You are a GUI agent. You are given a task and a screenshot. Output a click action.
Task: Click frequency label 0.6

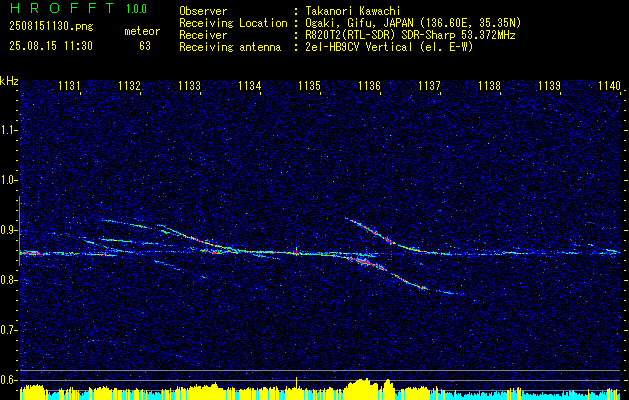(8, 380)
